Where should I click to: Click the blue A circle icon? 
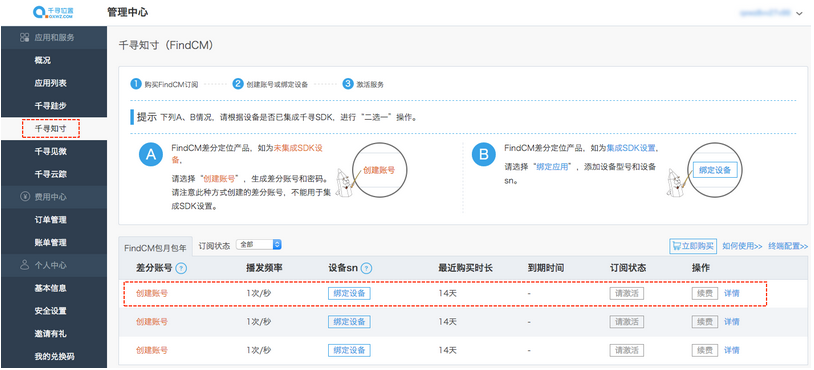[151, 155]
